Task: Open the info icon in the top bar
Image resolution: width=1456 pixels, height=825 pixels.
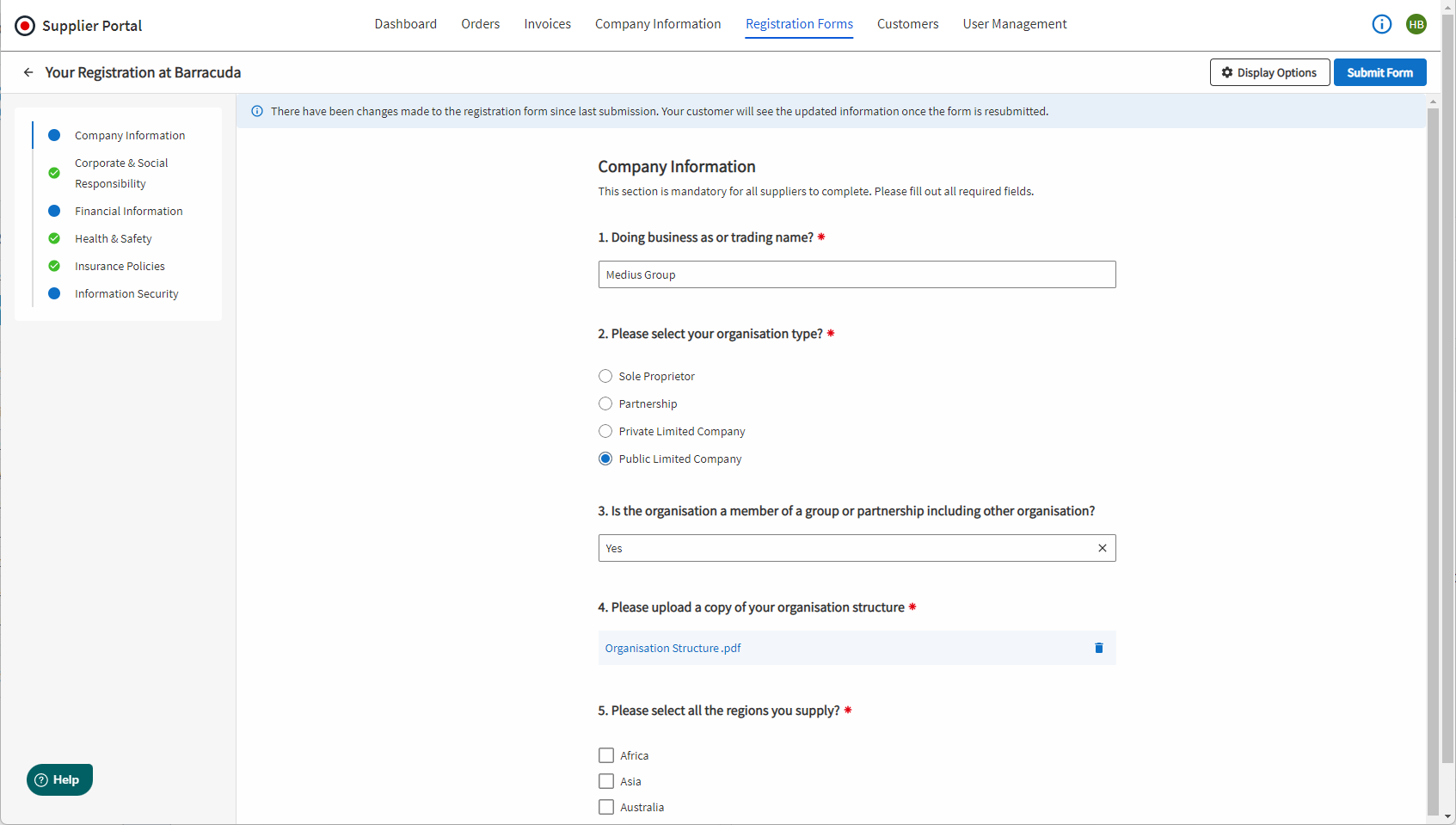Action: 1381,24
